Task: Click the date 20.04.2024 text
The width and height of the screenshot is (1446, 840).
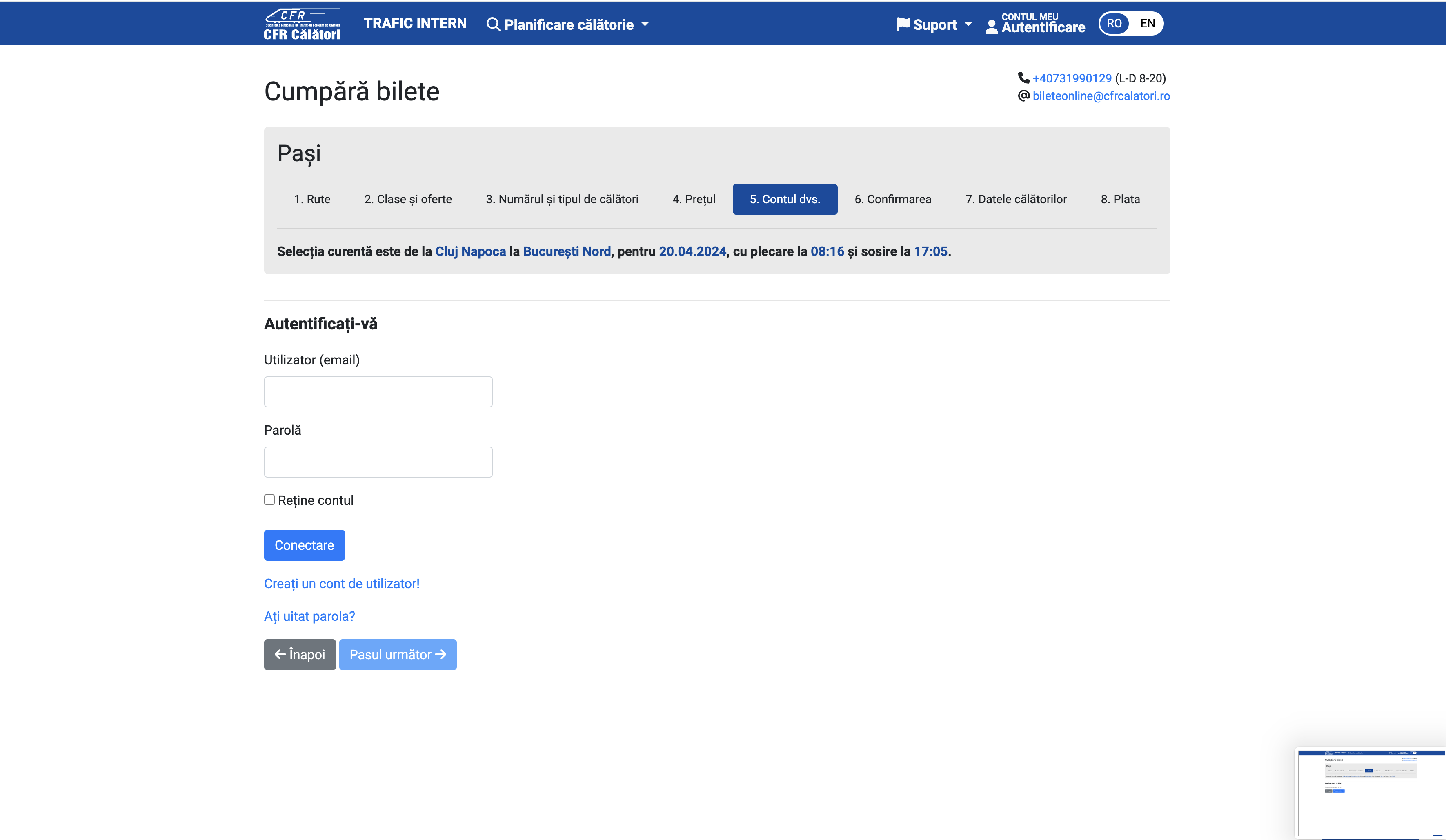Action: 693,251
